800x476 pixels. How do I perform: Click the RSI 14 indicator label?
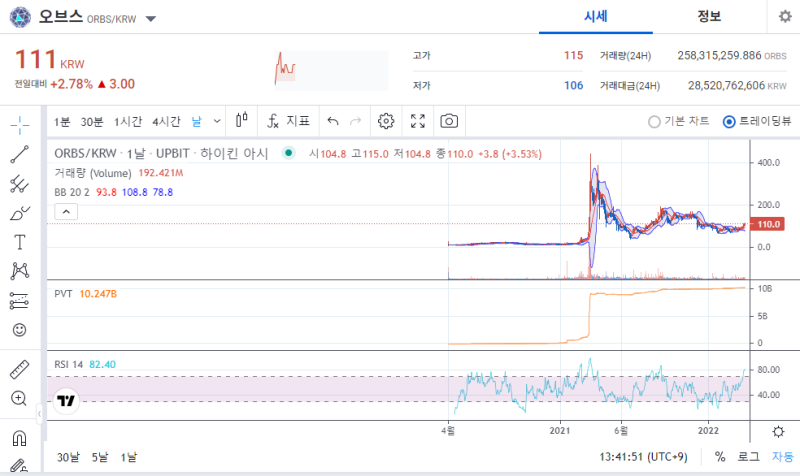[x=68, y=364]
